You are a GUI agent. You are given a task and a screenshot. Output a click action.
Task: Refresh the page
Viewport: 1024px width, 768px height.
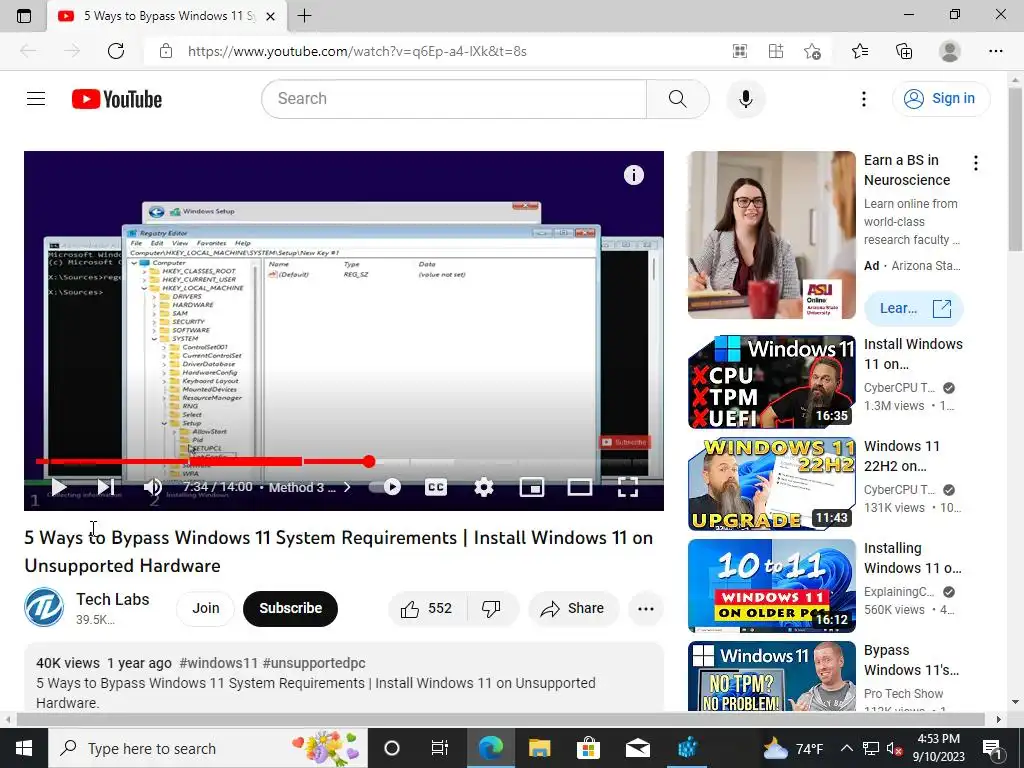(116, 51)
